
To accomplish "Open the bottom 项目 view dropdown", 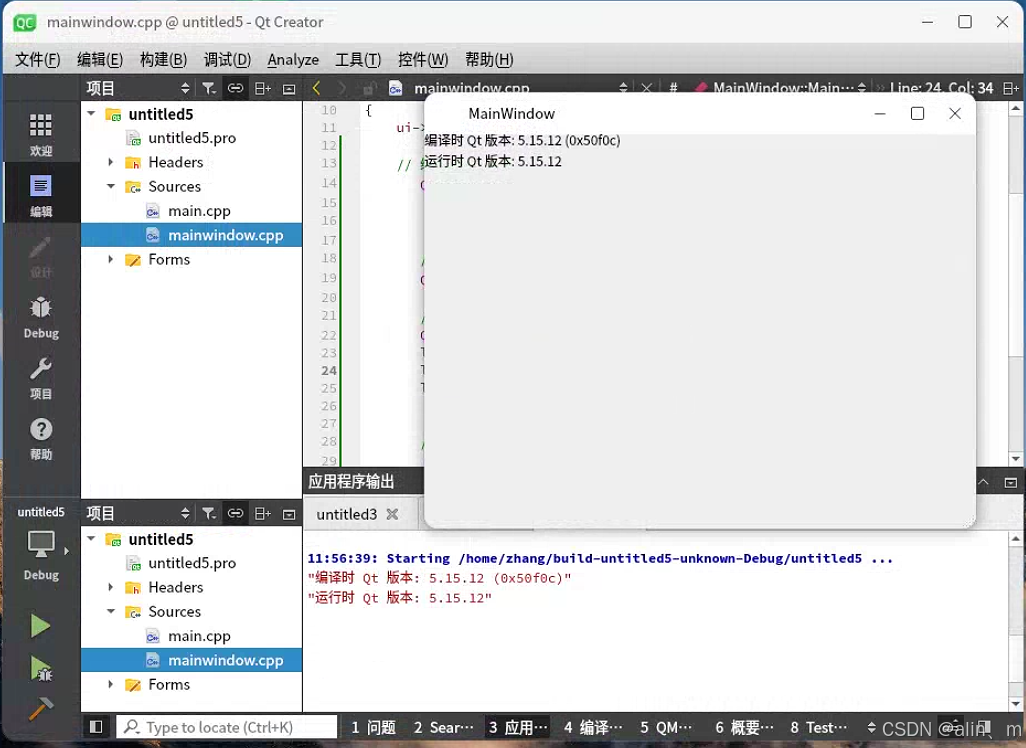I will pyautogui.click(x=138, y=514).
